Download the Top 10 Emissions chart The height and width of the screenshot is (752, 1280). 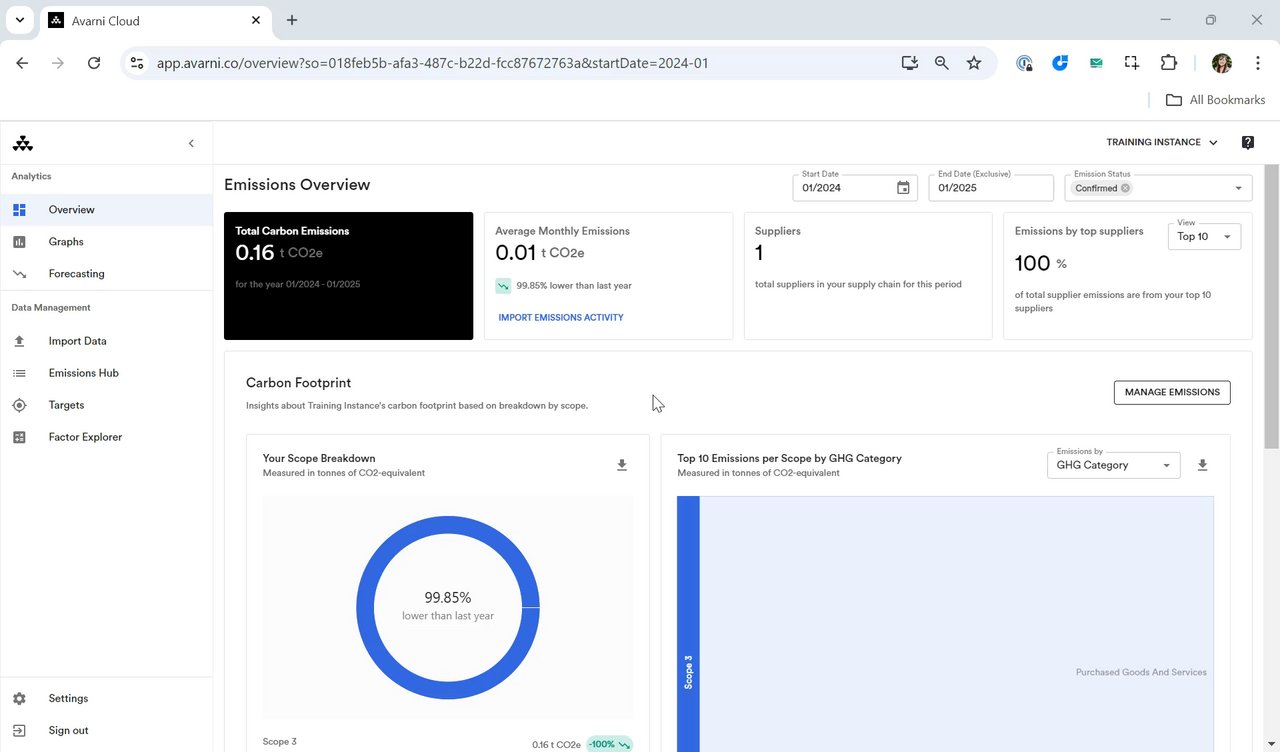(x=1203, y=465)
